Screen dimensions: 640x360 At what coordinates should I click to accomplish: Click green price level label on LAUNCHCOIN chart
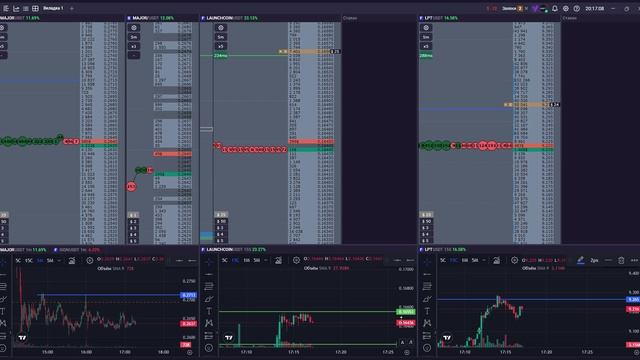click(406, 312)
